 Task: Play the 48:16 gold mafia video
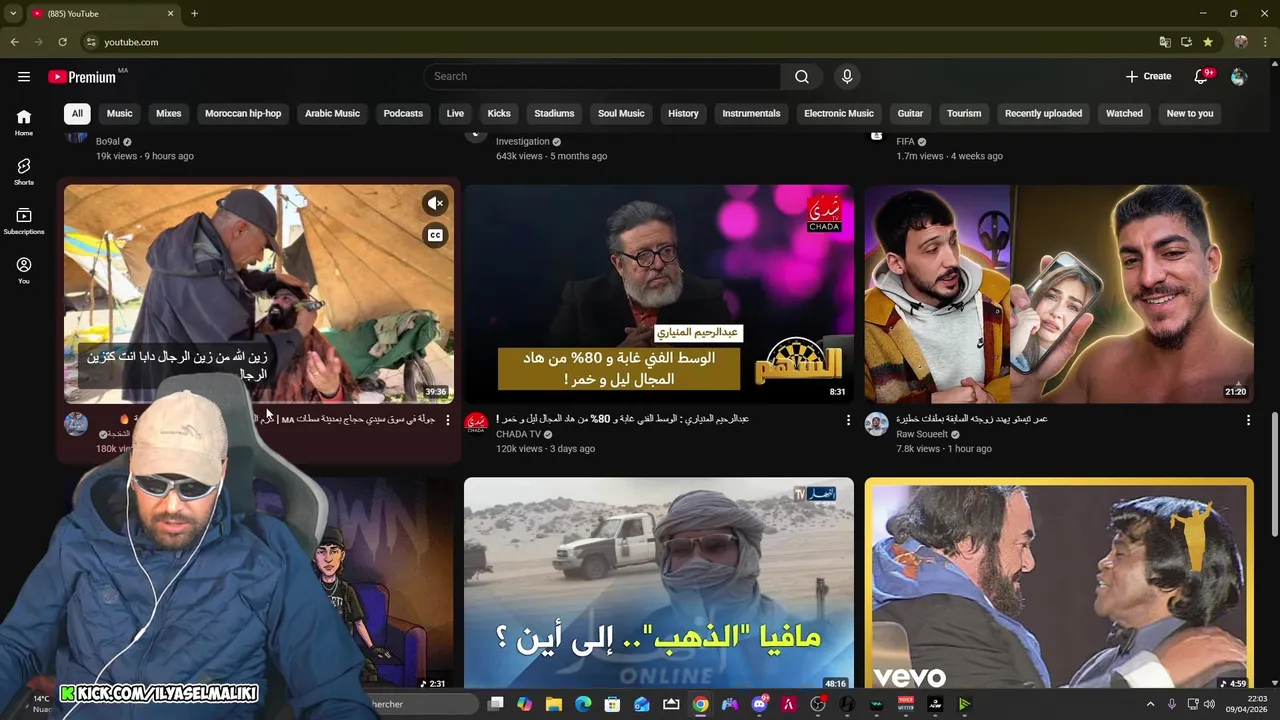click(x=659, y=584)
